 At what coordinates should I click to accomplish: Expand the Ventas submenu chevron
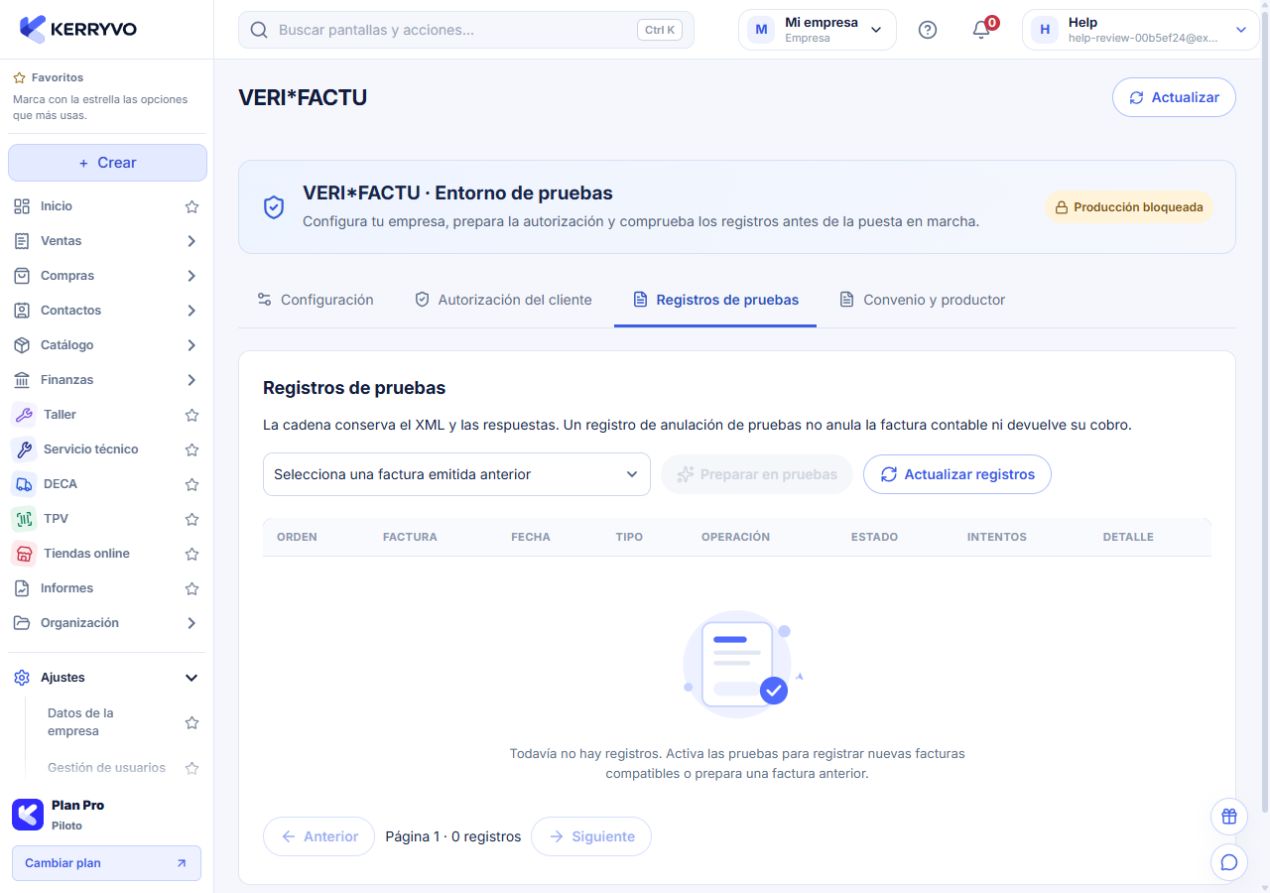pyautogui.click(x=192, y=241)
